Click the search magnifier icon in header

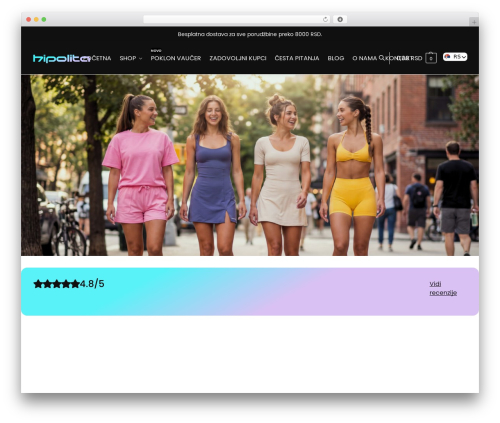click(382, 58)
